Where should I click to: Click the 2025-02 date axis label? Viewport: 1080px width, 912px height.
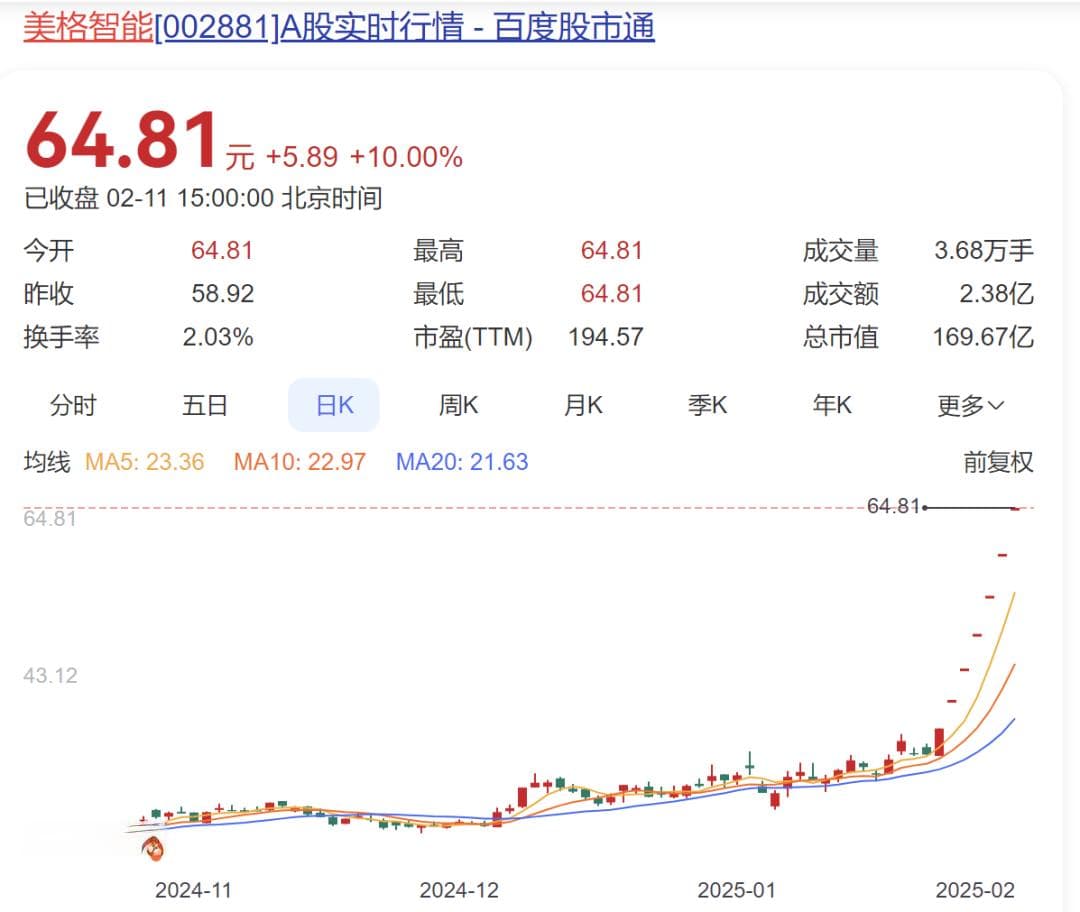pos(975,890)
